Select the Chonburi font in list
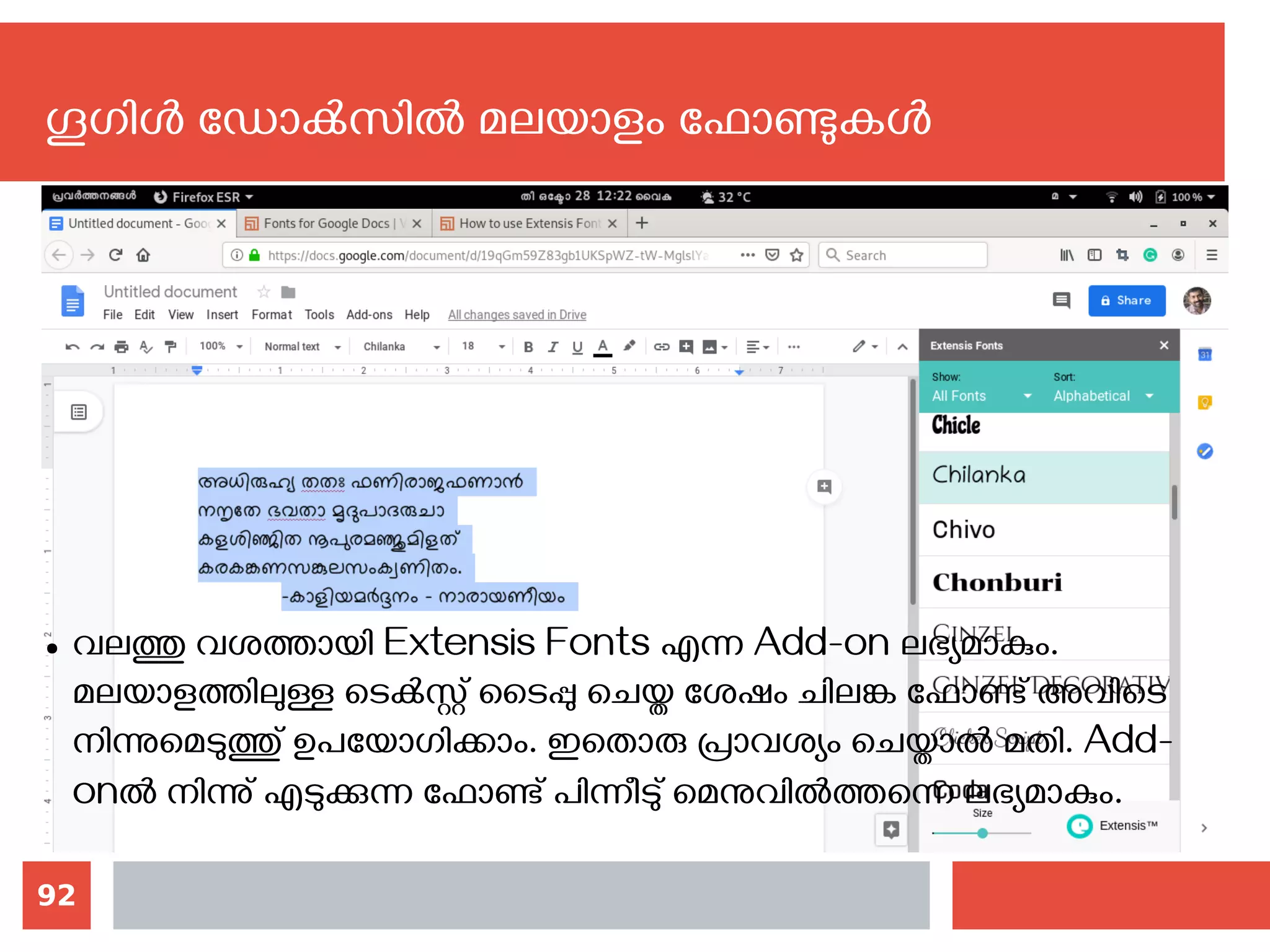1270x952 pixels. click(997, 583)
